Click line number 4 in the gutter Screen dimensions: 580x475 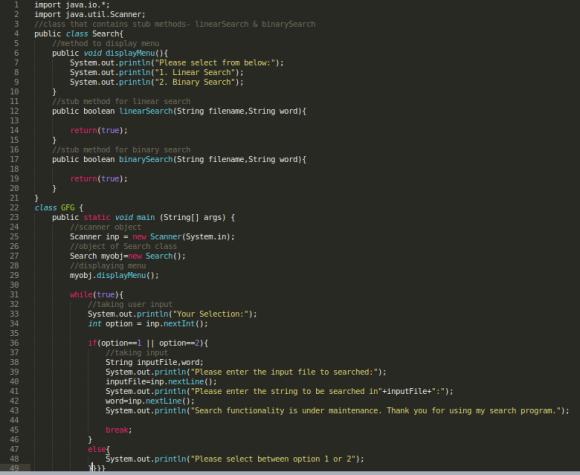pyautogui.click(x=16, y=34)
